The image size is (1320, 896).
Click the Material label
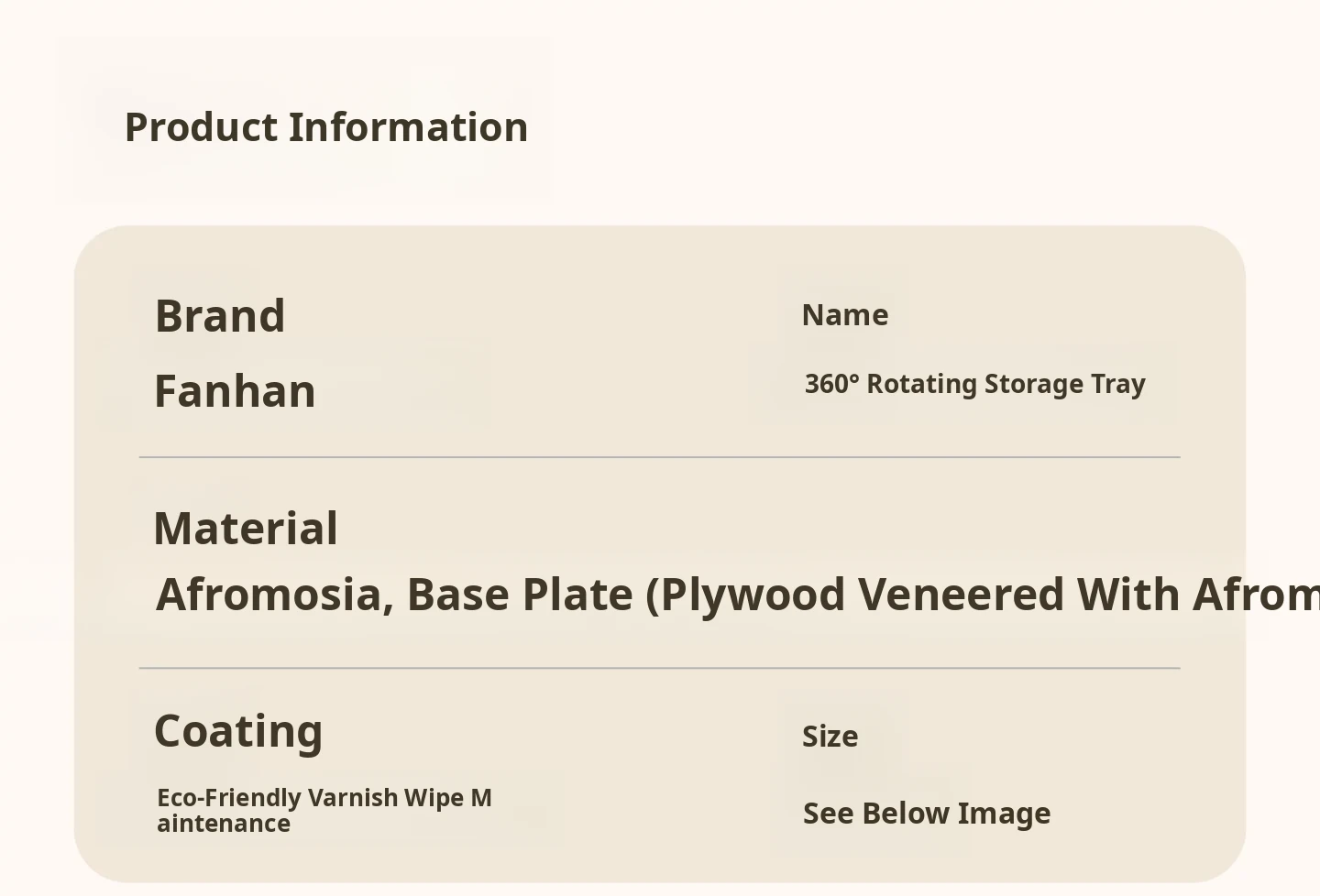[246, 529]
